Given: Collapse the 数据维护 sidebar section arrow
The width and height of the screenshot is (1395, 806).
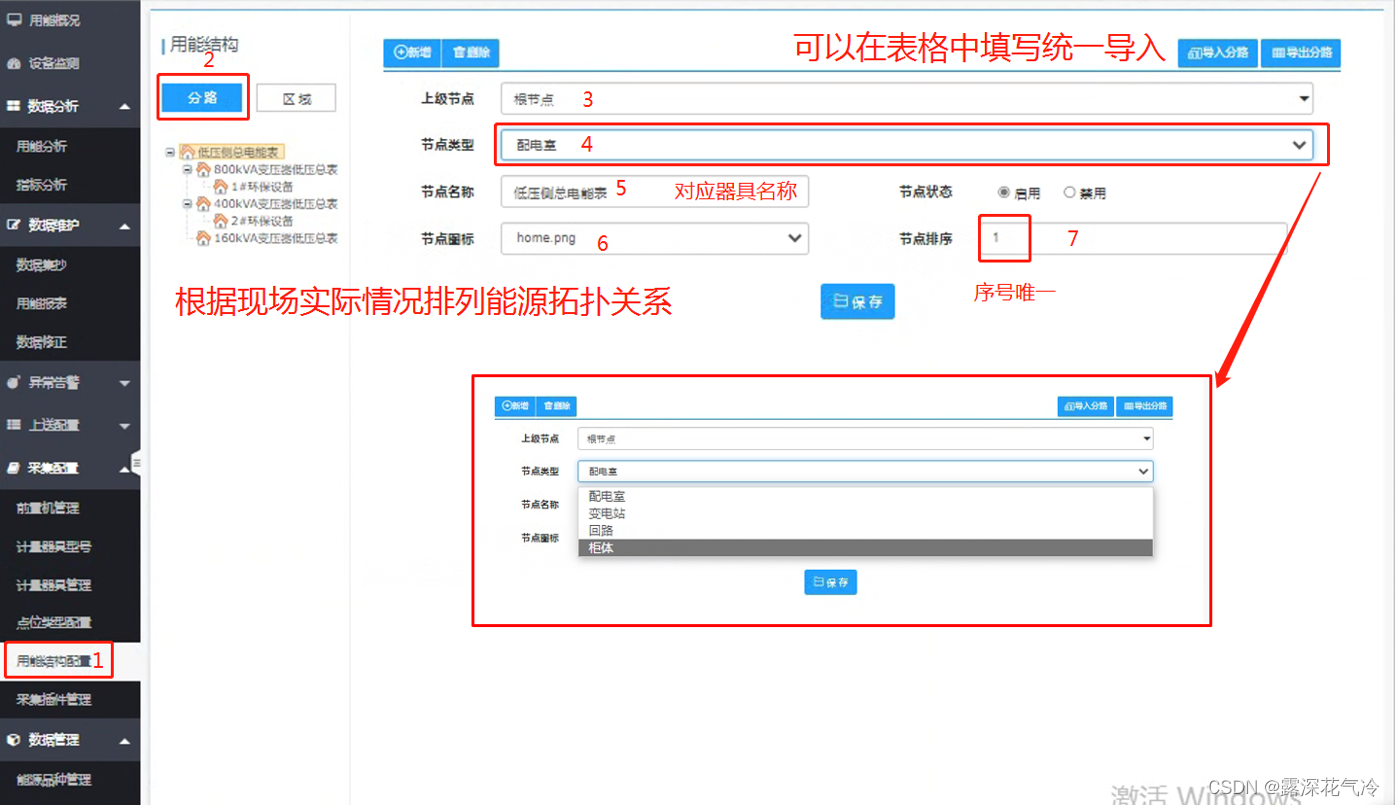Looking at the screenshot, I should (124, 226).
